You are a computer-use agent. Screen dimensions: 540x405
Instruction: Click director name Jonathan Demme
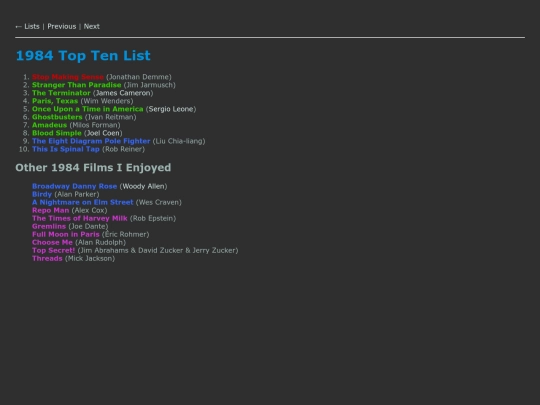pyautogui.click(x=139, y=77)
